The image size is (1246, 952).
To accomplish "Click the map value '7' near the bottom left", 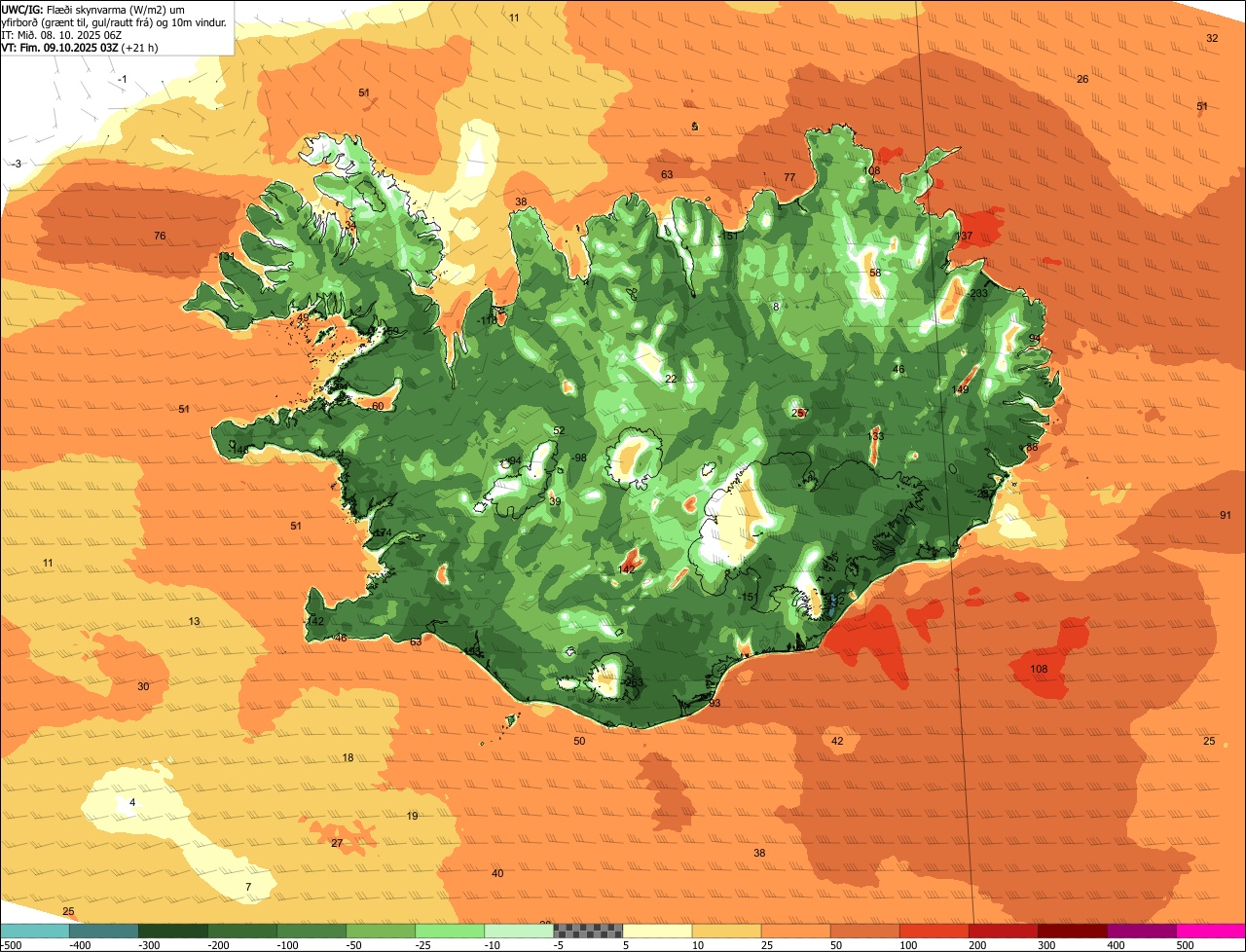I will click(247, 888).
